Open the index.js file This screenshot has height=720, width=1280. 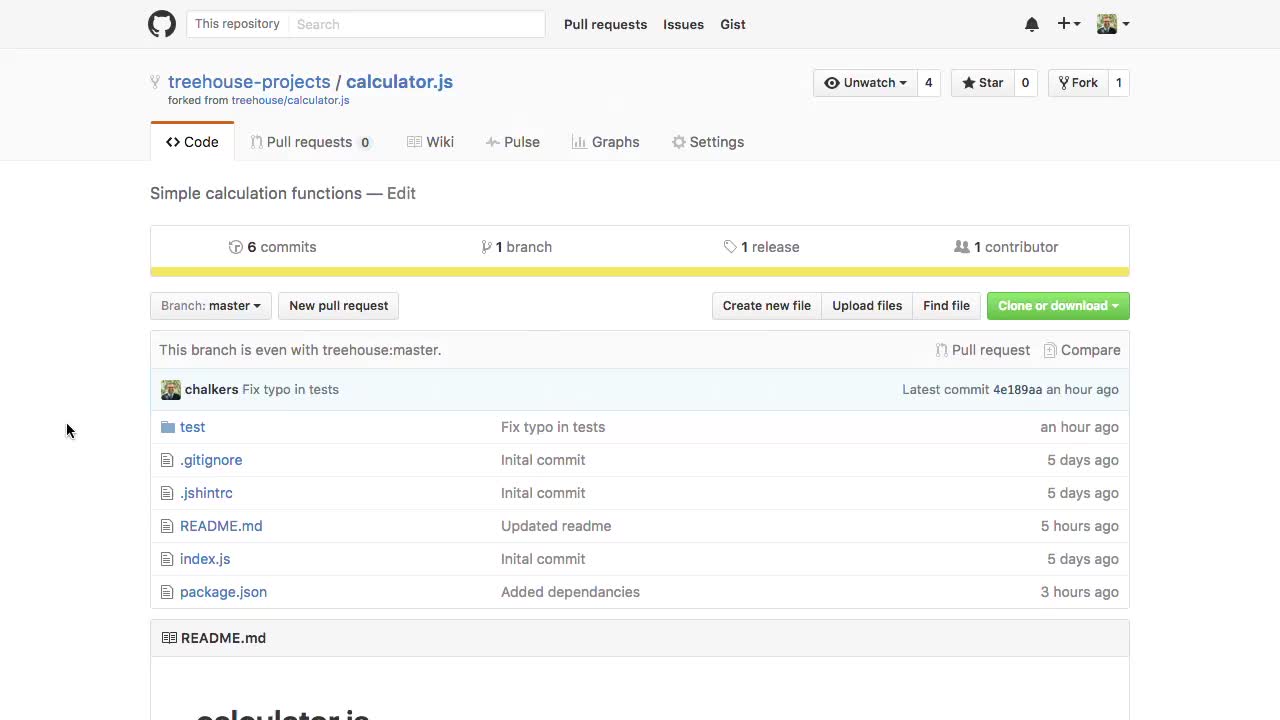pos(205,559)
